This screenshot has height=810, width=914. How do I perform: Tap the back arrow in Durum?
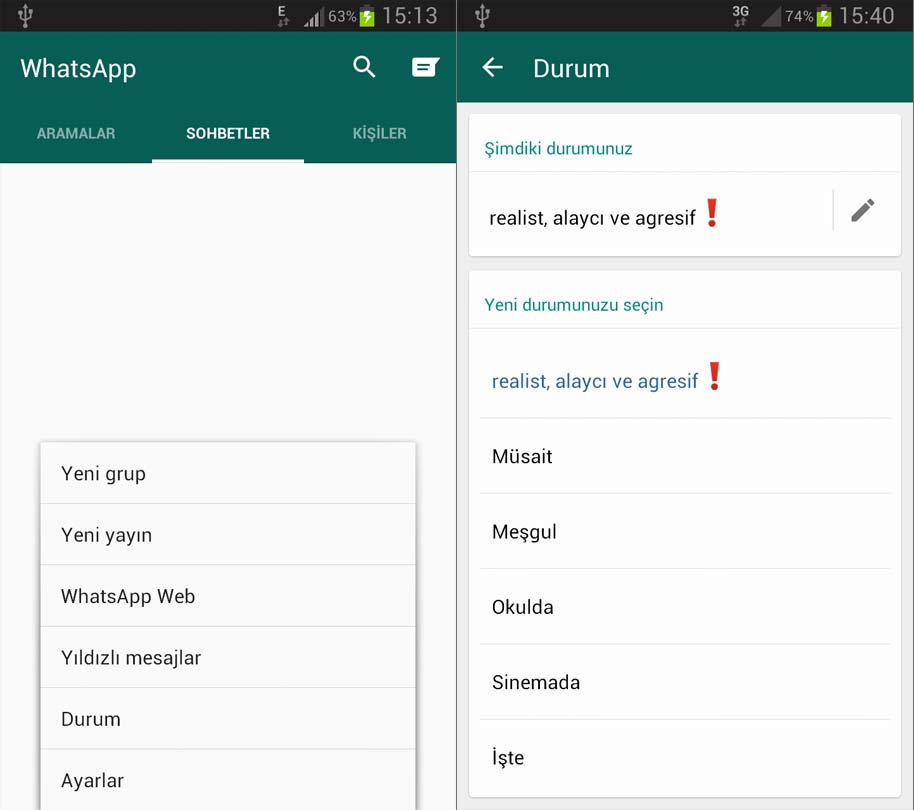(492, 68)
